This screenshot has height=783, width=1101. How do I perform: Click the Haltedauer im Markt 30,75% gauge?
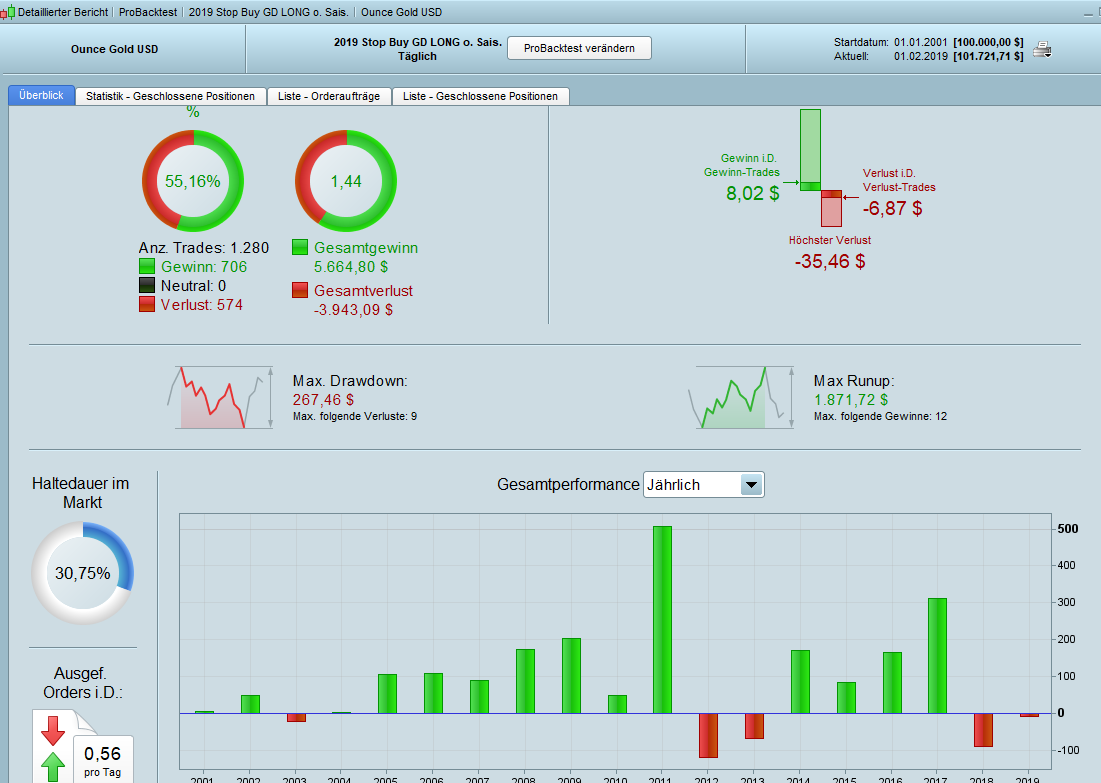[83, 573]
